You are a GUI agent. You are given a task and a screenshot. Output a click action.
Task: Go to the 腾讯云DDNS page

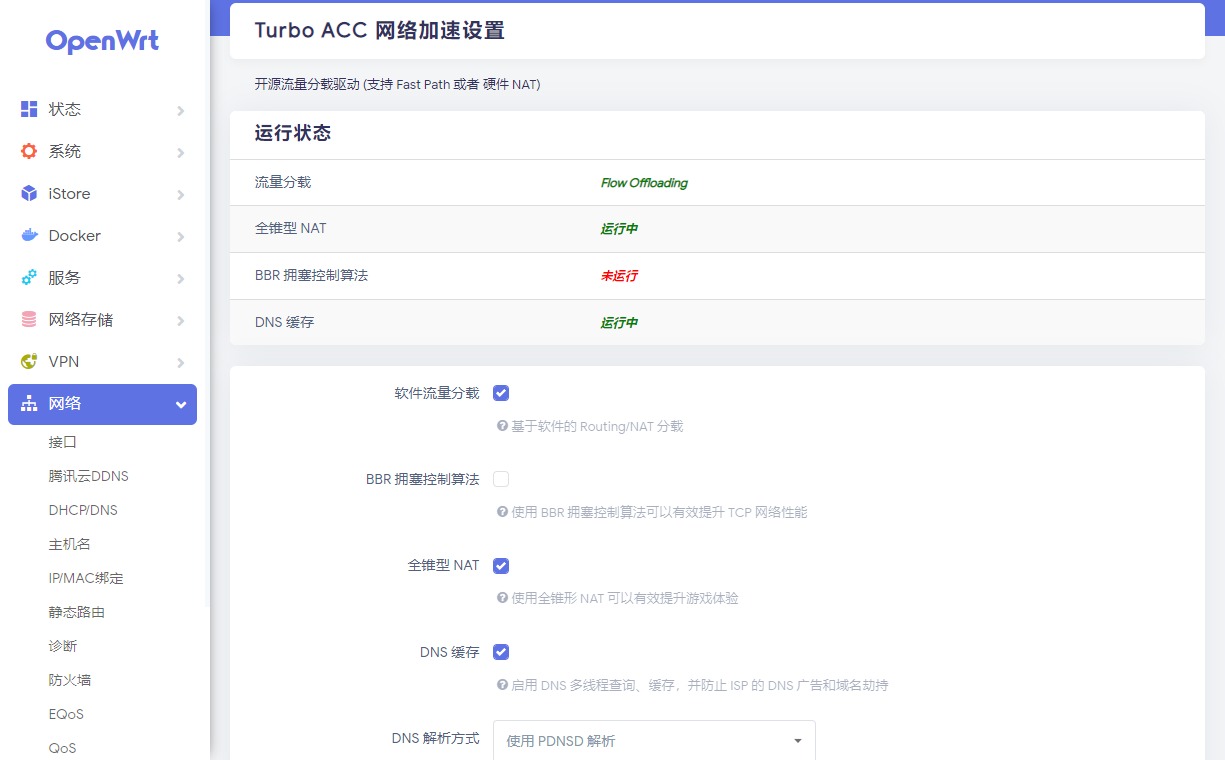click(x=90, y=476)
